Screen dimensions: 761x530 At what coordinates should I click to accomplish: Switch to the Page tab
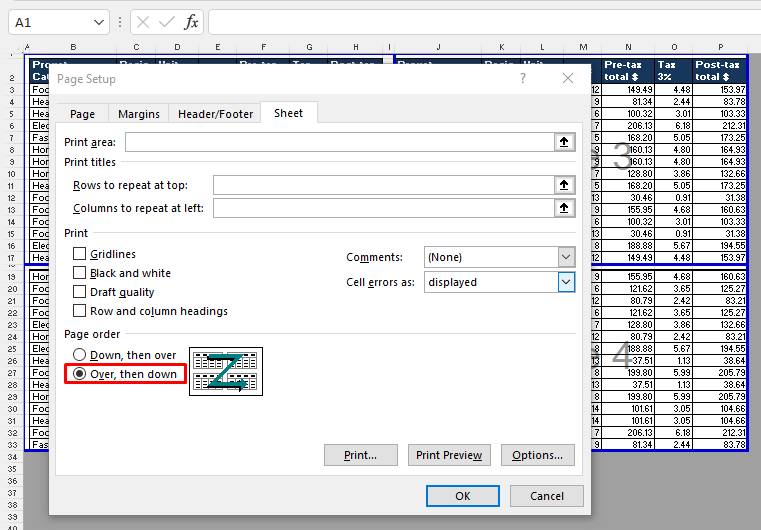coord(83,114)
